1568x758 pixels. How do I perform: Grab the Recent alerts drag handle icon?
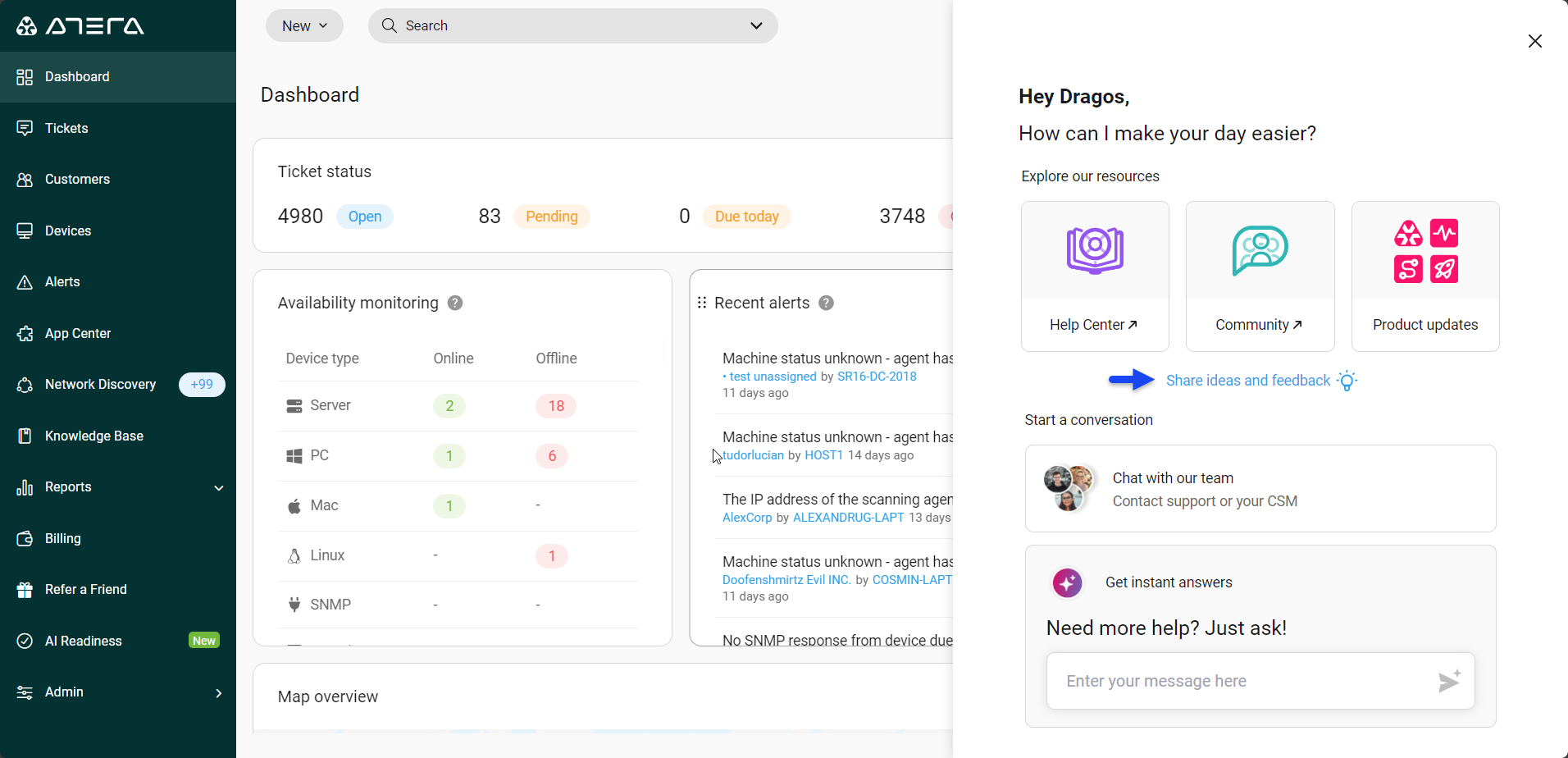click(x=702, y=303)
